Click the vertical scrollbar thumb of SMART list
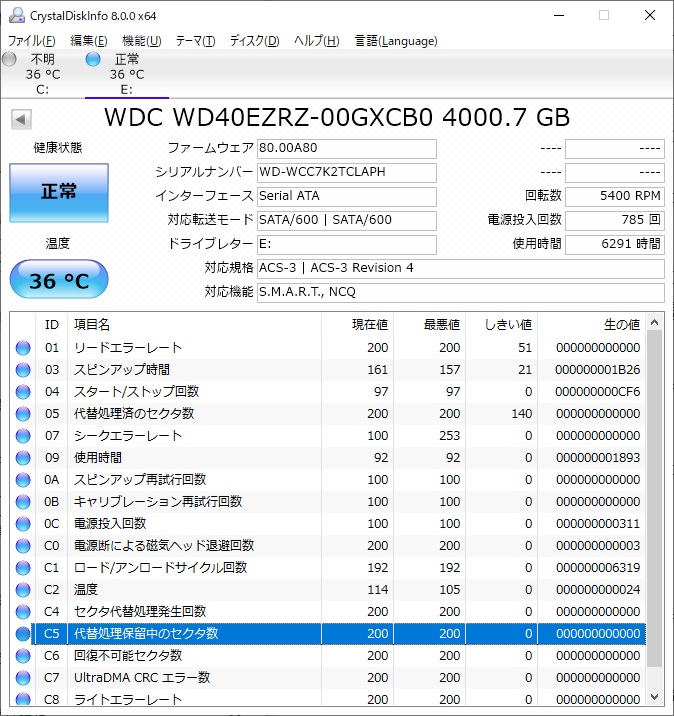 click(x=654, y=499)
